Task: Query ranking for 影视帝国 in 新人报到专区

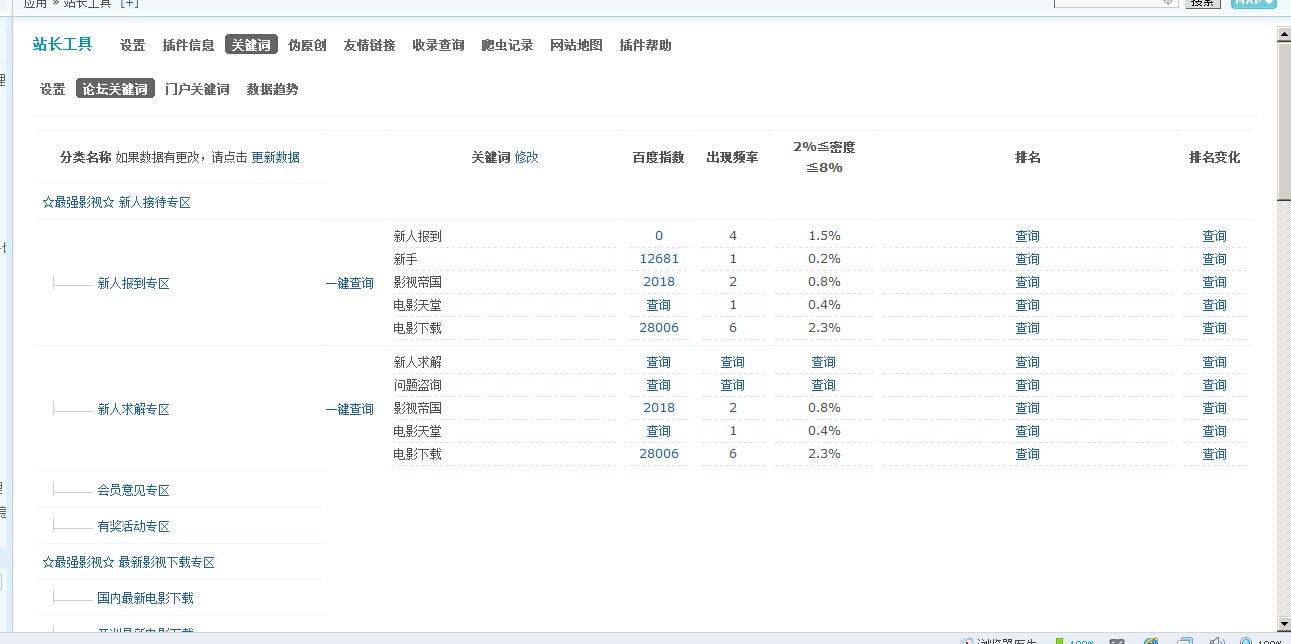Action: coord(1027,282)
